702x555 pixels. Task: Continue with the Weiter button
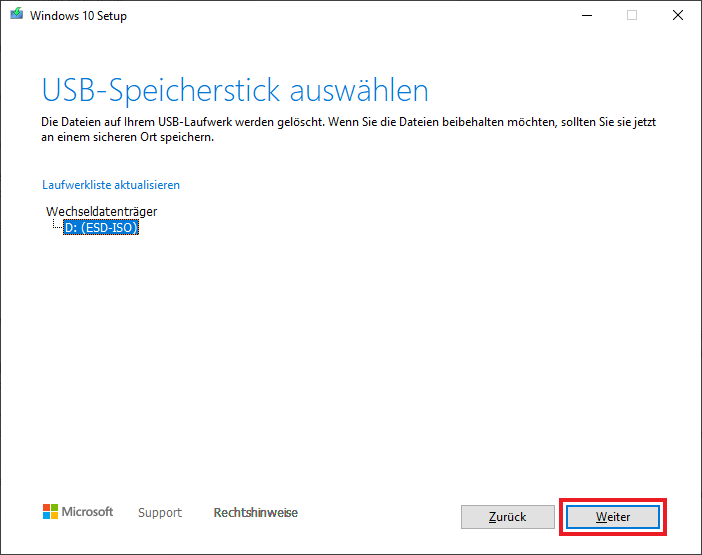(x=613, y=517)
